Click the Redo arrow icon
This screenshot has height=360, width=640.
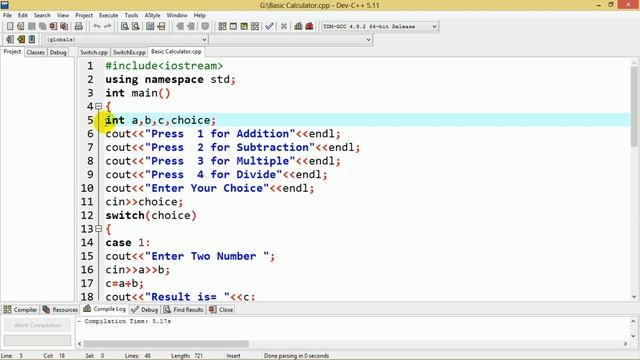pyautogui.click(x=107, y=26)
